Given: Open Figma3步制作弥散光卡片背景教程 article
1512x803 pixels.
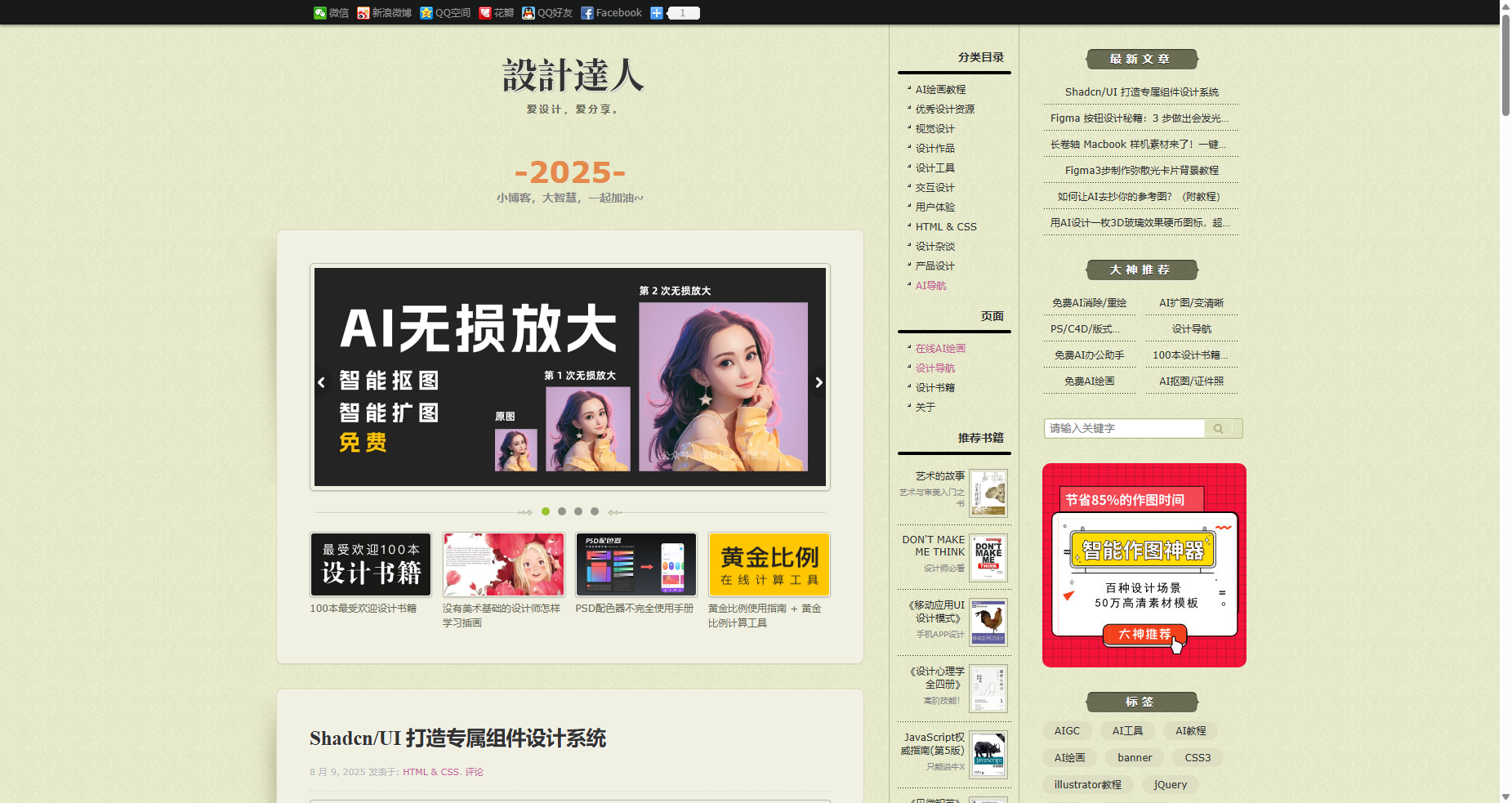Looking at the screenshot, I should [1141, 171].
